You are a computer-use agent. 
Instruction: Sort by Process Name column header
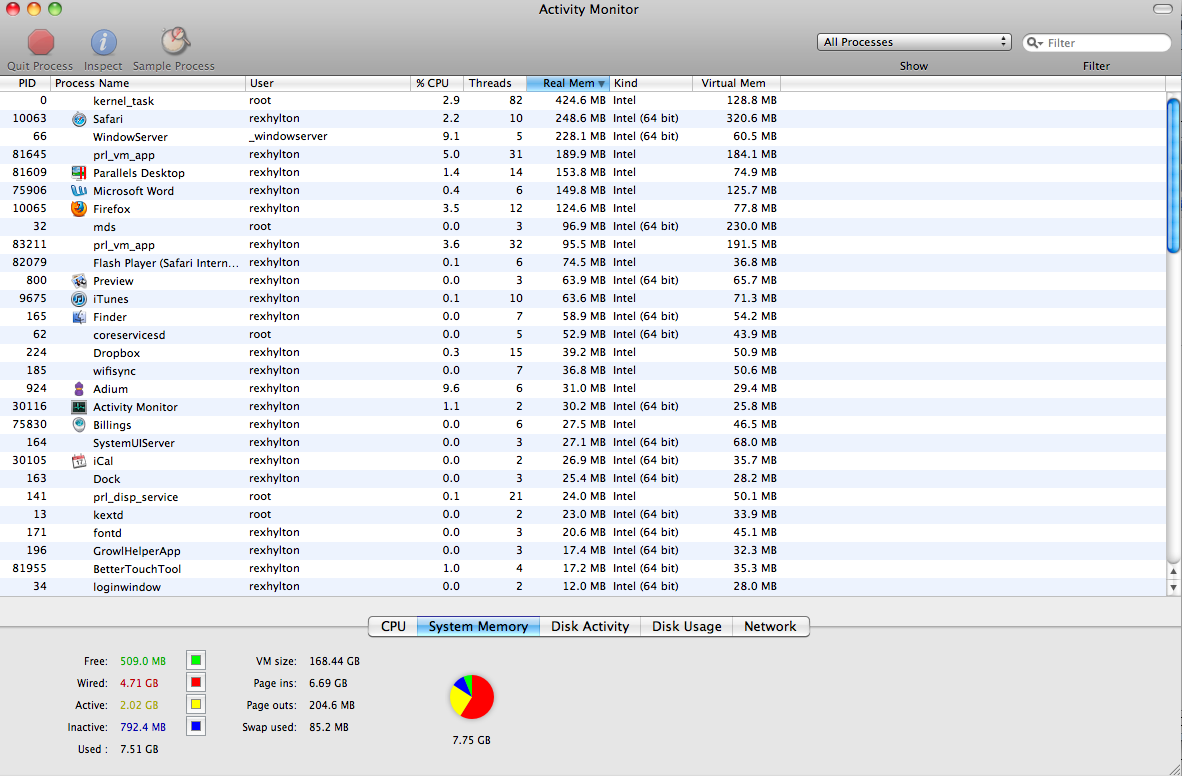[149, 83]
